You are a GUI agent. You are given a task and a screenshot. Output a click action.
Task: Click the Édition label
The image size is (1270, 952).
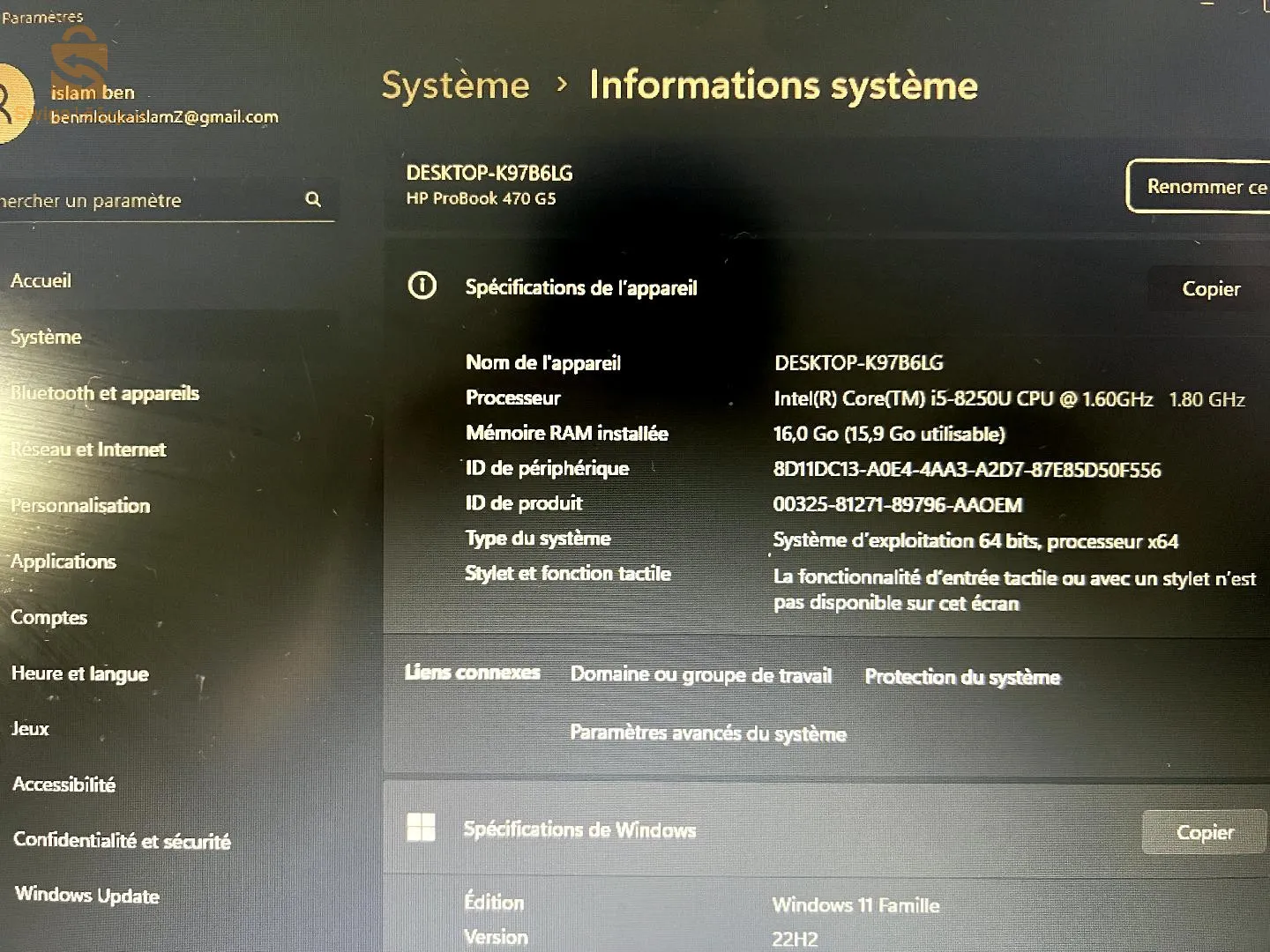(x=494, y=903)
